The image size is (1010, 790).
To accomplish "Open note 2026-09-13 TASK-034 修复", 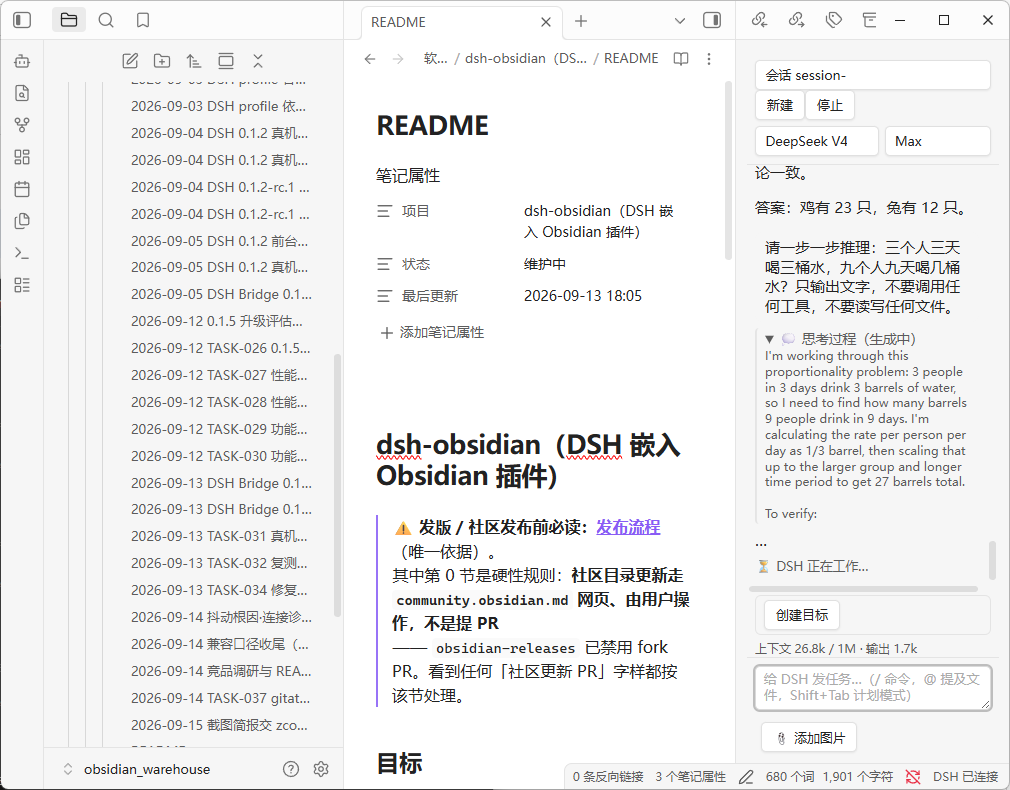I will tap(220, 590).
